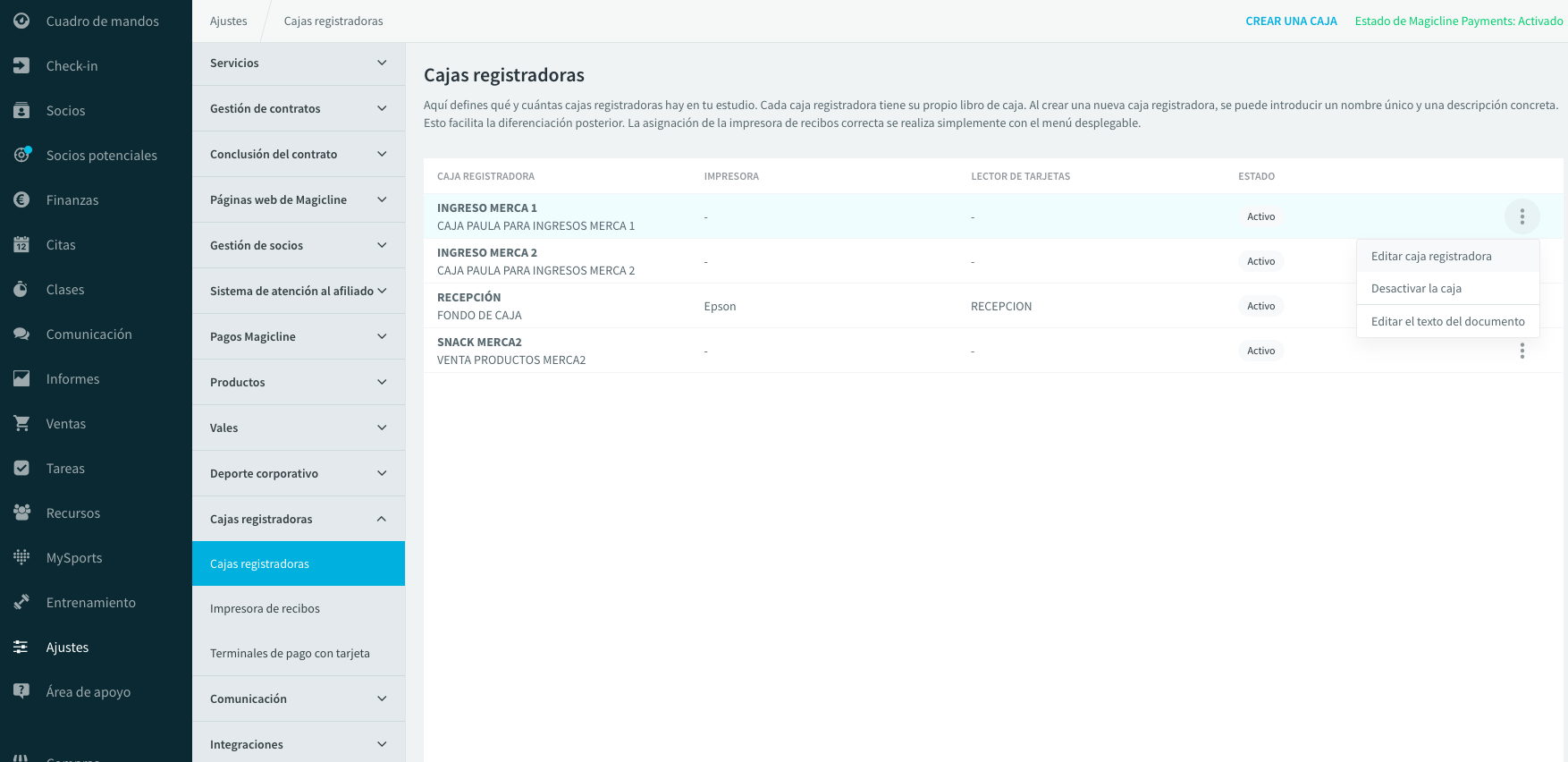Open the Ajustes sliders icon
The width and height of the screenshot is (1568, 762).
pyautogui.click(x=21, y=647)
